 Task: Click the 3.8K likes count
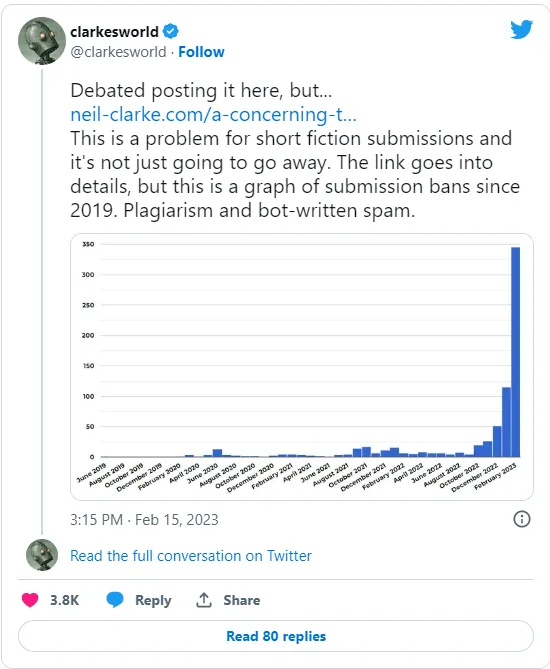click(x=64, y=600)
